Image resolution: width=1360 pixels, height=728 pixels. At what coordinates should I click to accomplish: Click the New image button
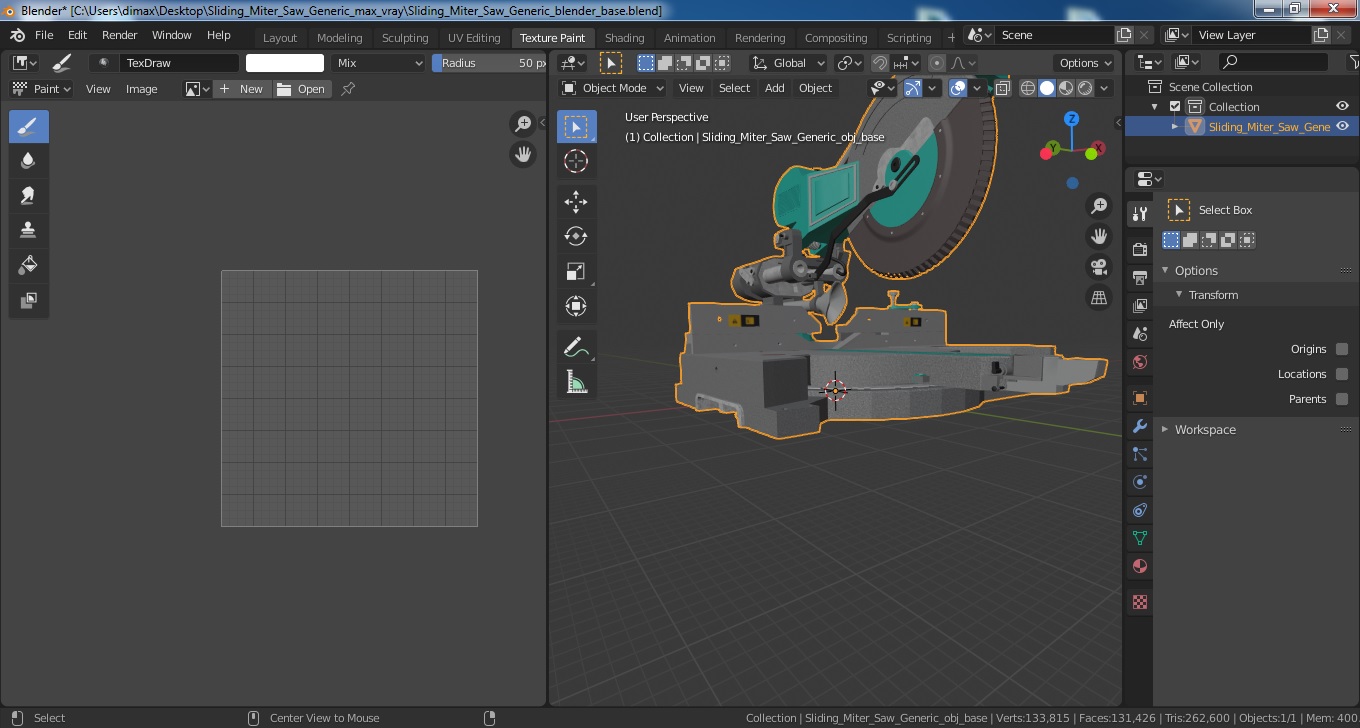[241, 89]
